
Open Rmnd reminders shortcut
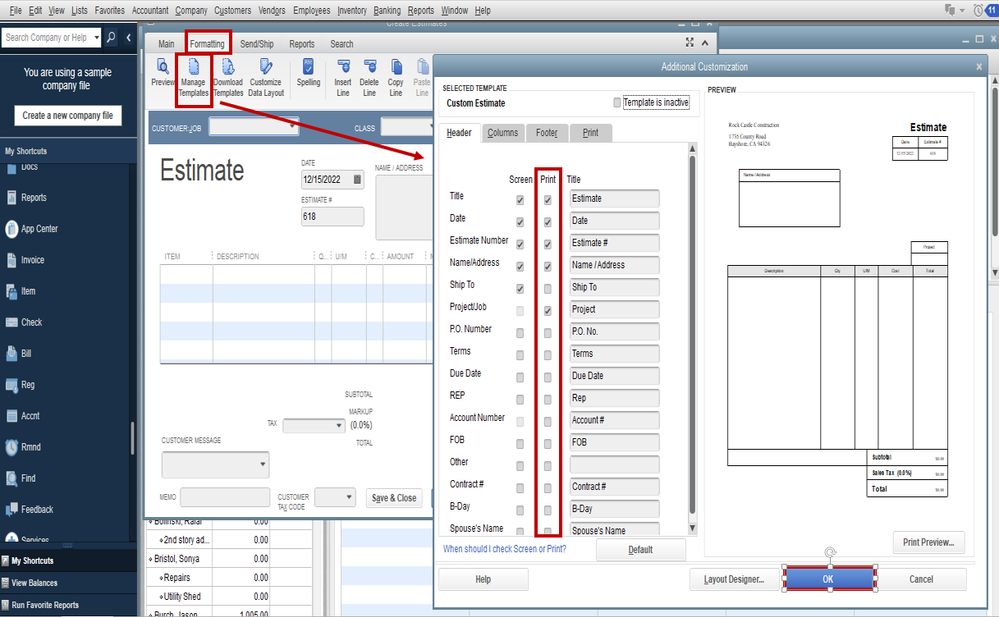(x=23, y=447)
